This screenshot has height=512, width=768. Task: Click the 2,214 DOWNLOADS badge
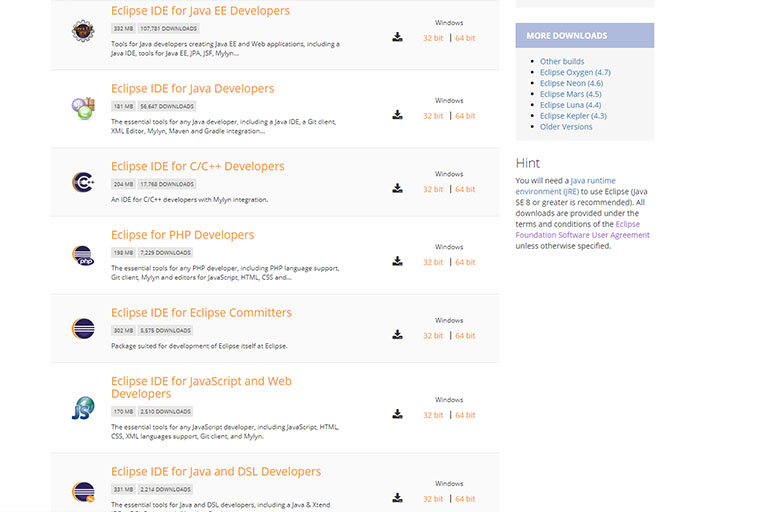(165, 489)
